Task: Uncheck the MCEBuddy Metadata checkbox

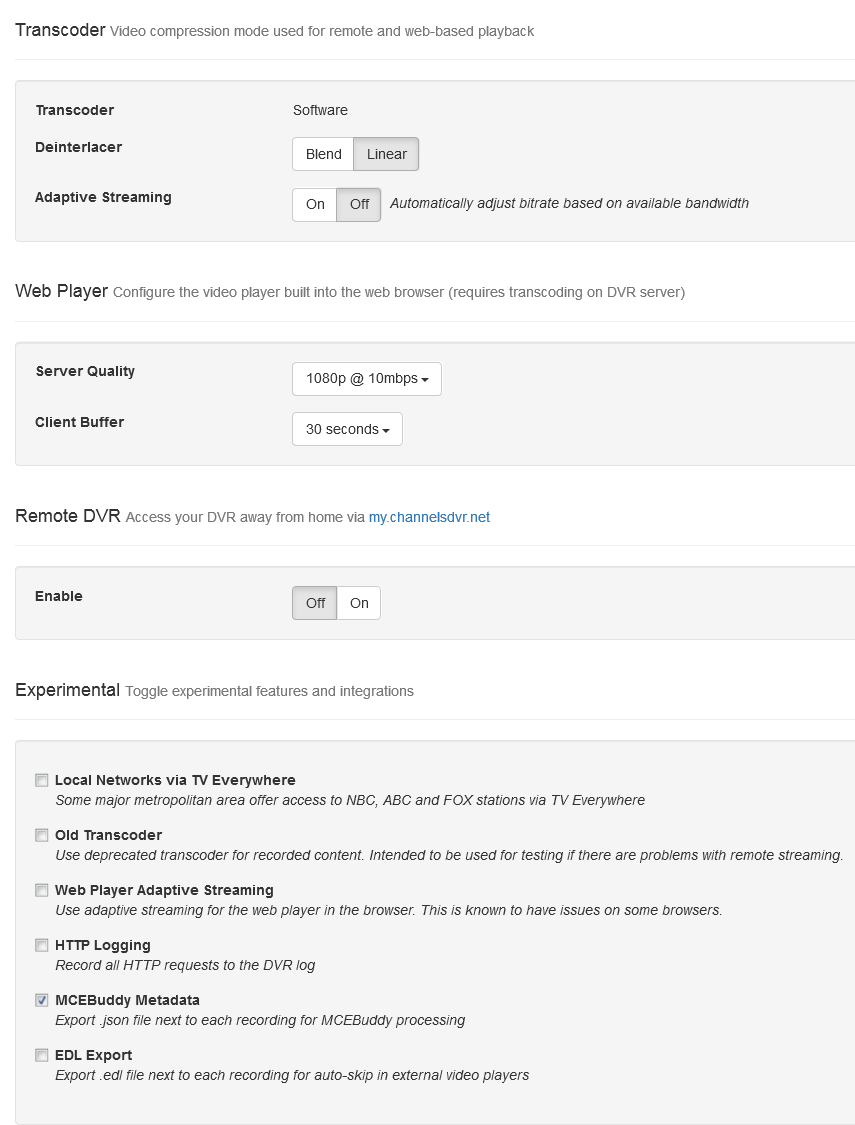Action: [42, 1000]
